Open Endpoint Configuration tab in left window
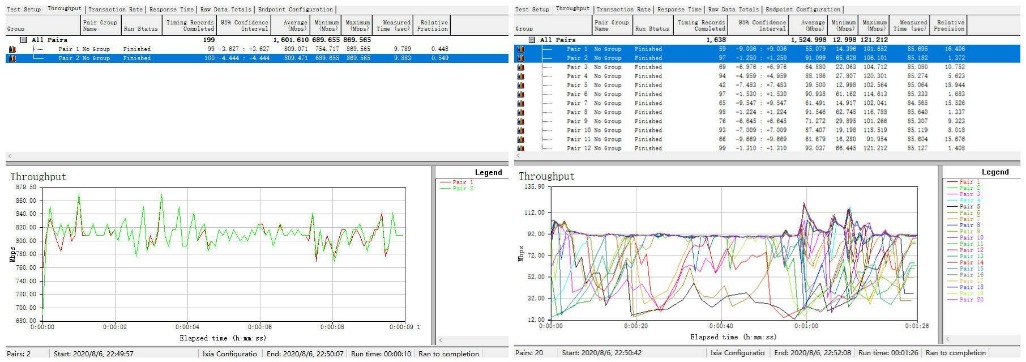The image size is (1026, 362). tap(295, 10)
